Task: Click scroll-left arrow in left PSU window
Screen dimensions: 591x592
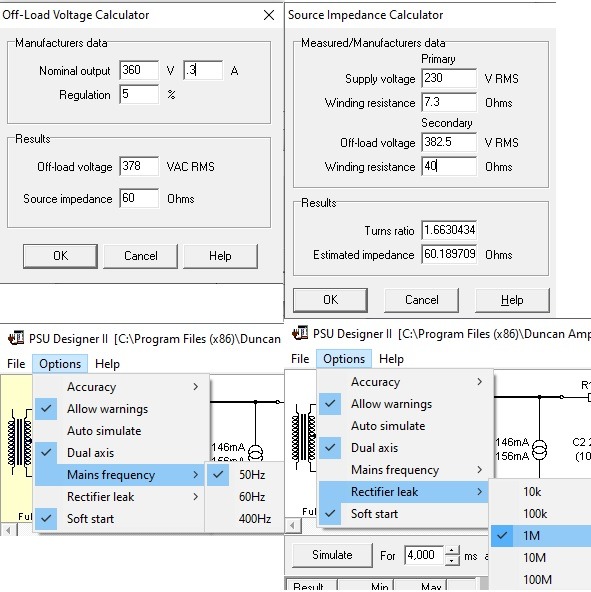Action: (x=8, y=530)
